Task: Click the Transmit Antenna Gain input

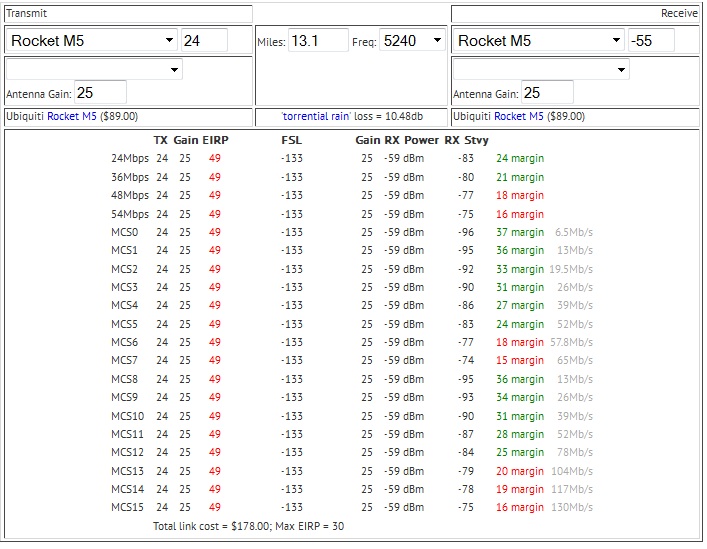Action: click(99, 93)
